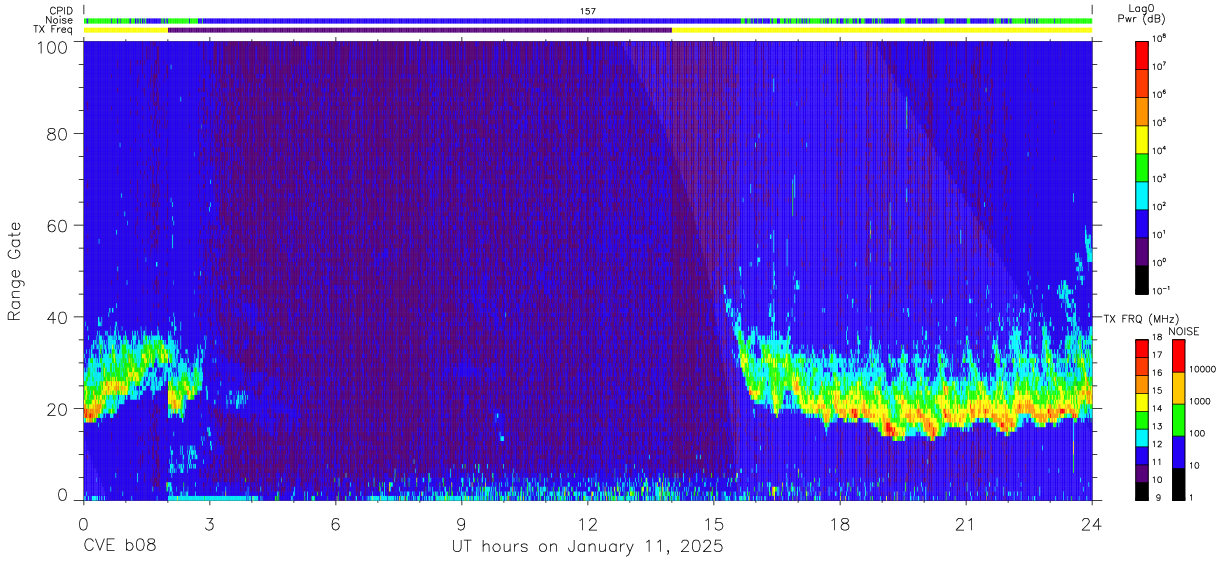Click x-axis tick label "24"
The width and height of the screenshot is (1228, 567).
pyautogui.click(x=1092, y=525)
